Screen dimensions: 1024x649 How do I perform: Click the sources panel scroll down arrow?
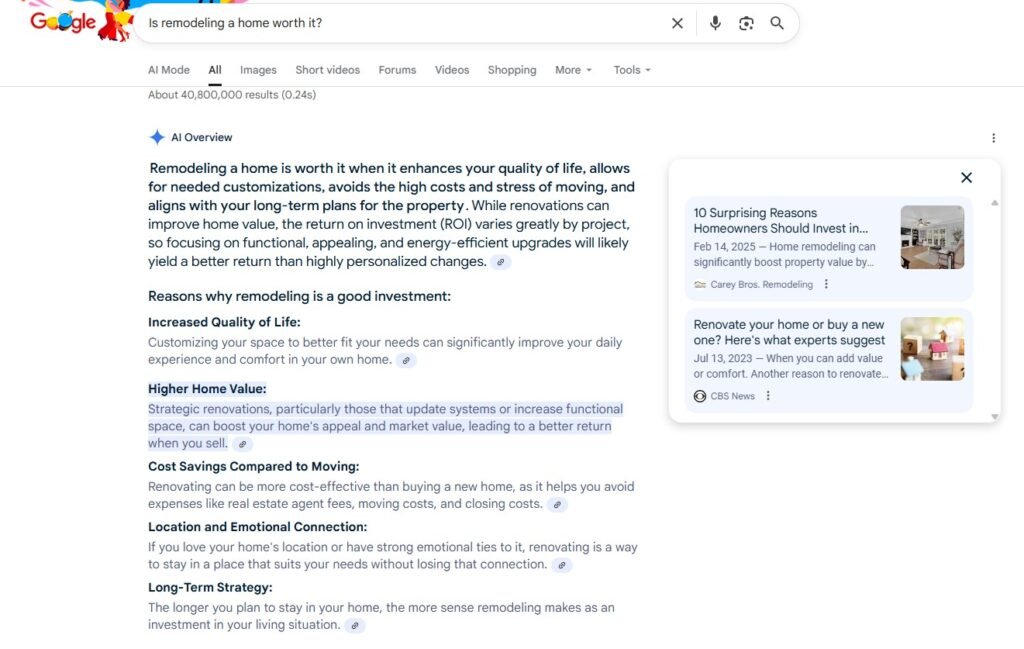[994, 416]
